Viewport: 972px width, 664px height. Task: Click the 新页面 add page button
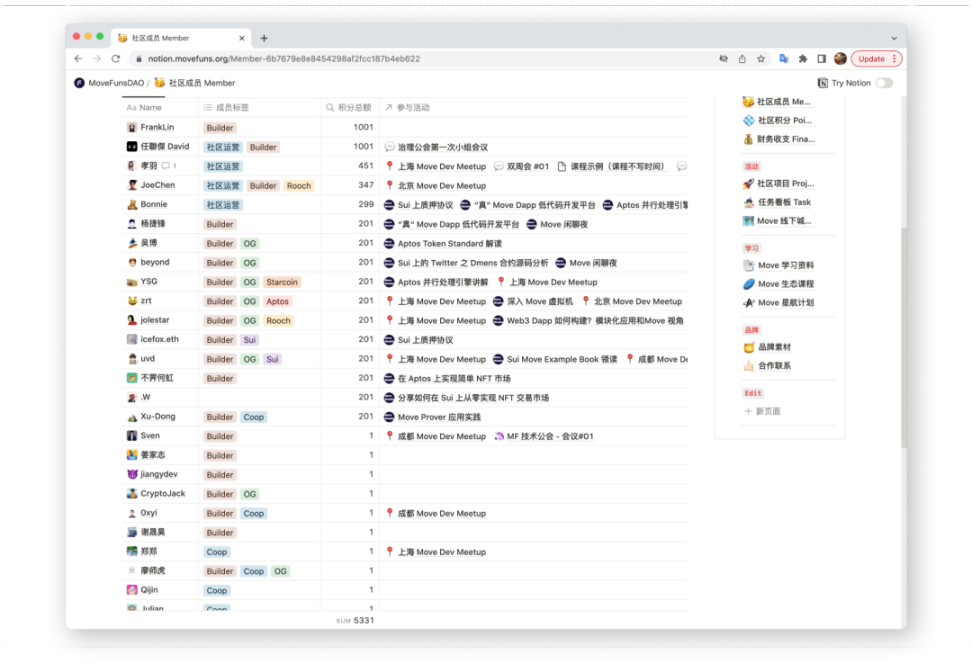pyautogui.click(x=767, y=411)
